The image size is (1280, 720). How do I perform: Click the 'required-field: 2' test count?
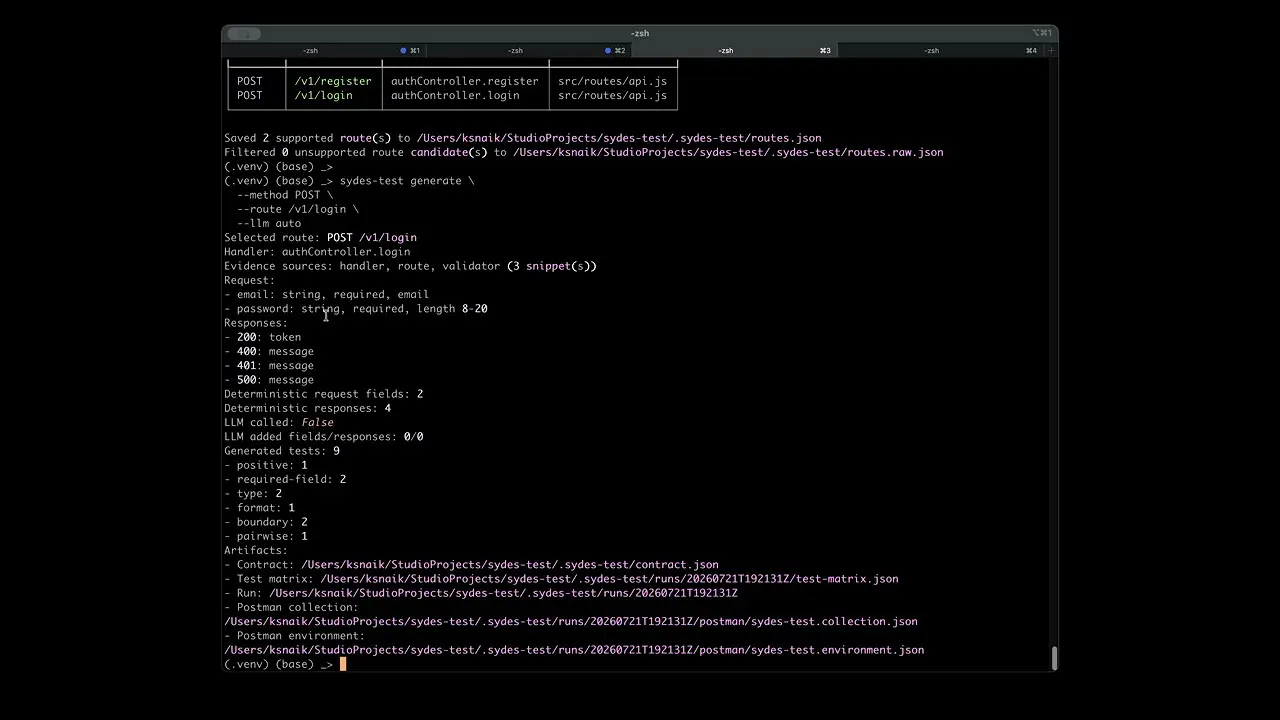tap(285, 479)
